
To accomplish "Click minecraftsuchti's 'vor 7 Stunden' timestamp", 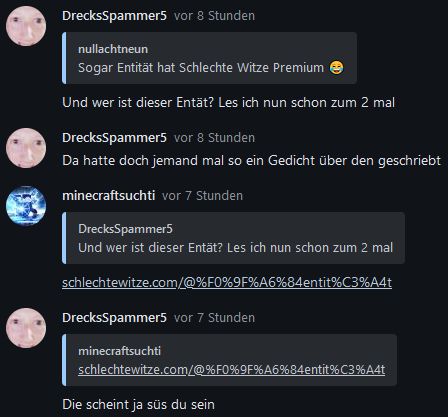I will pos(202,196).
